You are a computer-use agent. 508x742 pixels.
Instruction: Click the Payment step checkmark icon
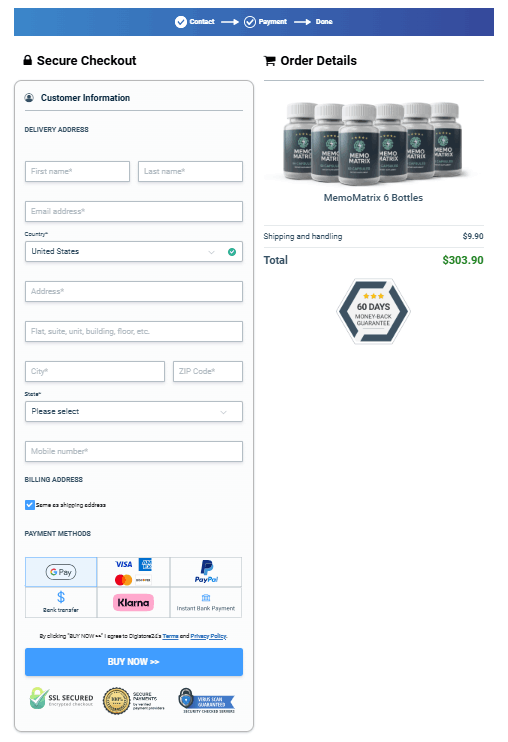tap(250, 22)
